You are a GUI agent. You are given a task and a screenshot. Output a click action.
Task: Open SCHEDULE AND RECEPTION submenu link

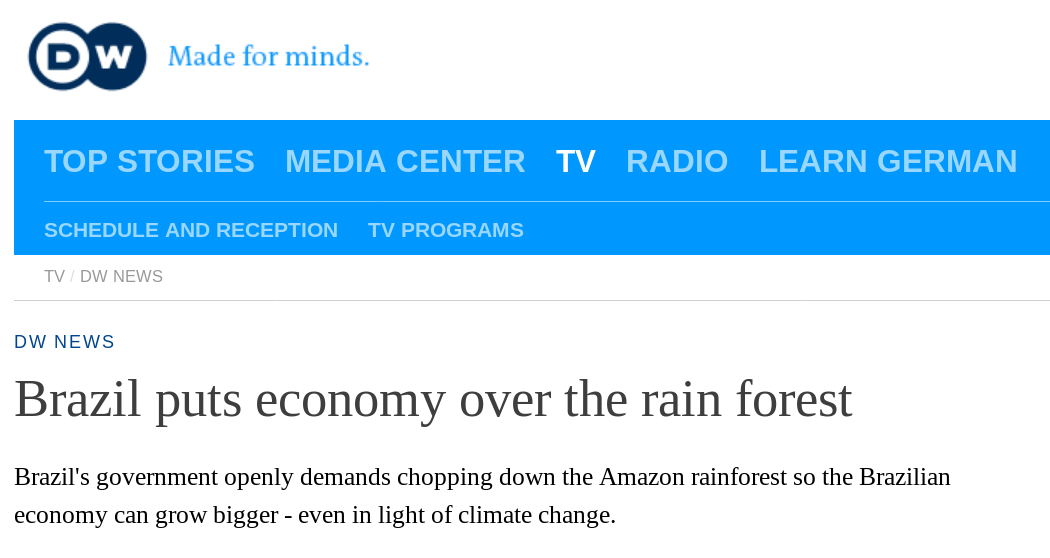(191, 230)
